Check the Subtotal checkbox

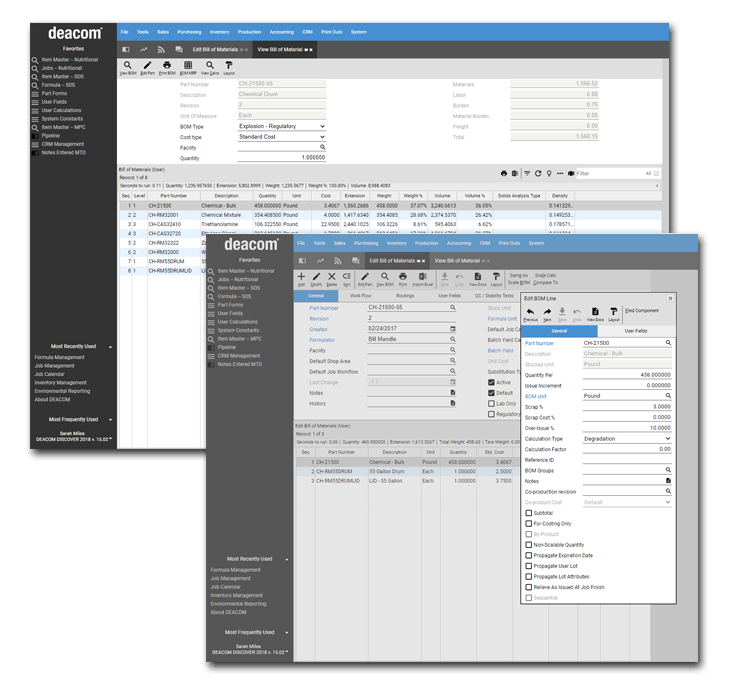[x=528, y=513]
